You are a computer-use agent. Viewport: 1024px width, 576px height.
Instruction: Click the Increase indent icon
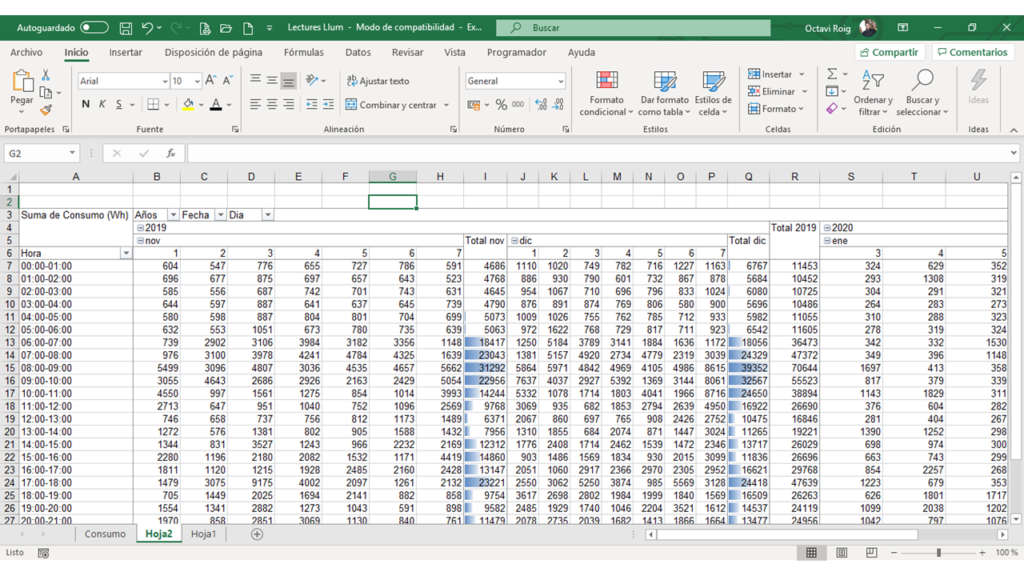click(328, 104)
